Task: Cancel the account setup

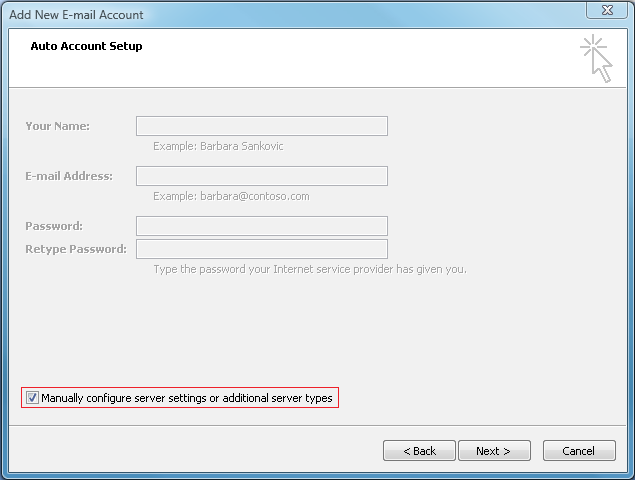Action: pos(578,451)
